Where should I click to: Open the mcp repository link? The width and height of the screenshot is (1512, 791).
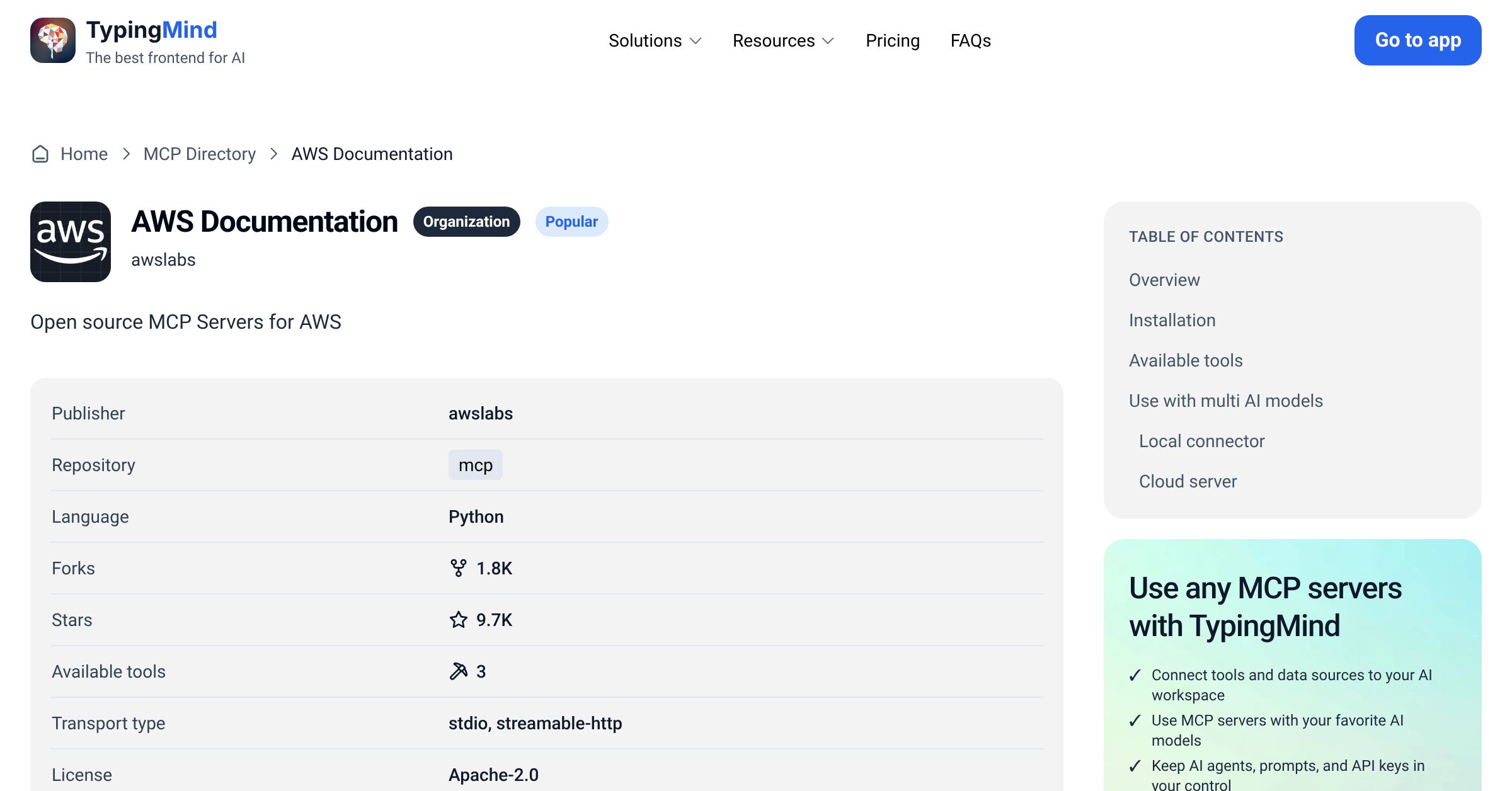click(x=476, y=465)
